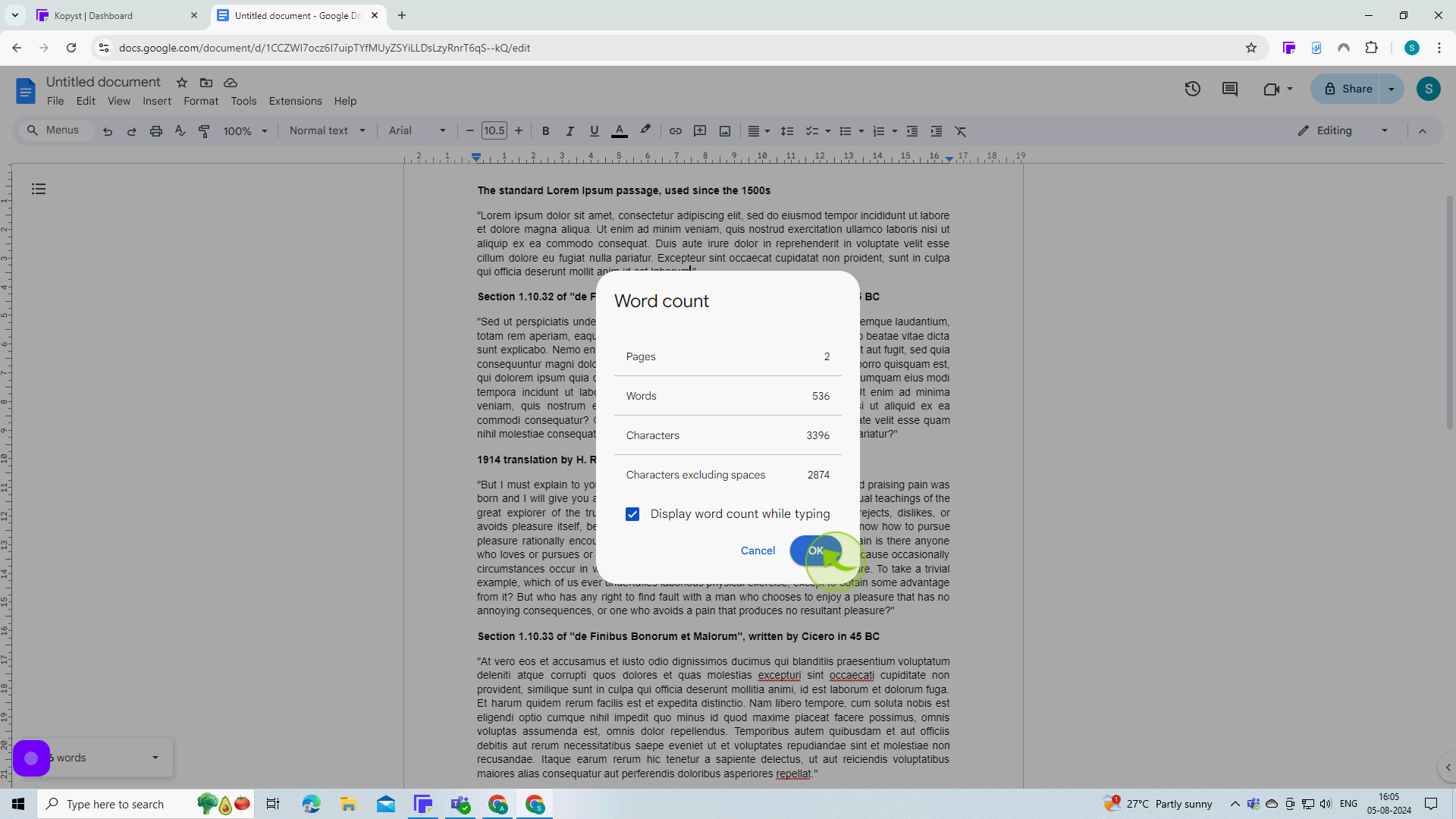Click the vertical page scrollbar
The image size is (1456, 819).
pyautogui.click(x=1449, y=312)
